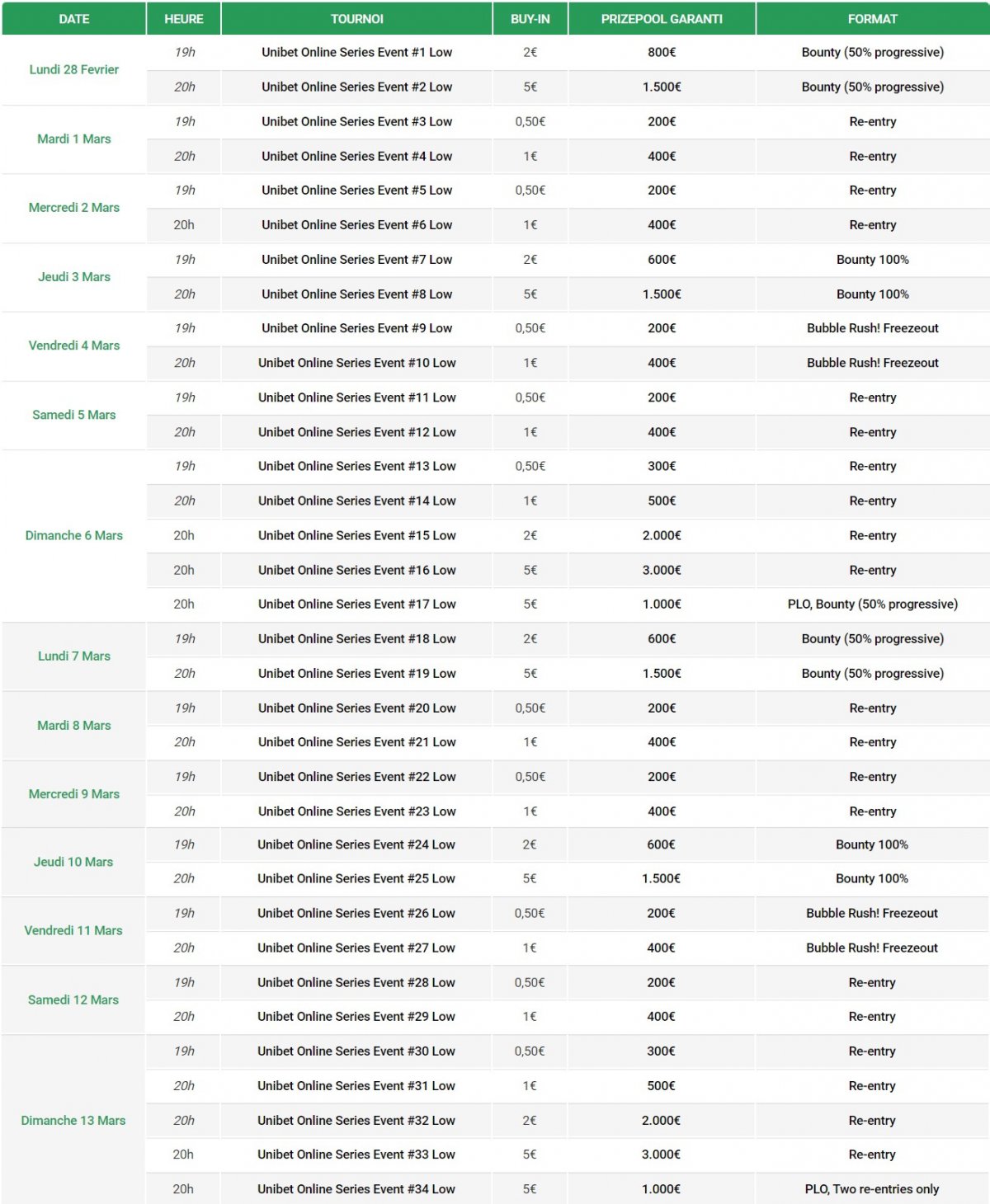Select Unibet Online Series Event #17 Low
This screenshot has width=990, height=1204.
pos(356,604)
